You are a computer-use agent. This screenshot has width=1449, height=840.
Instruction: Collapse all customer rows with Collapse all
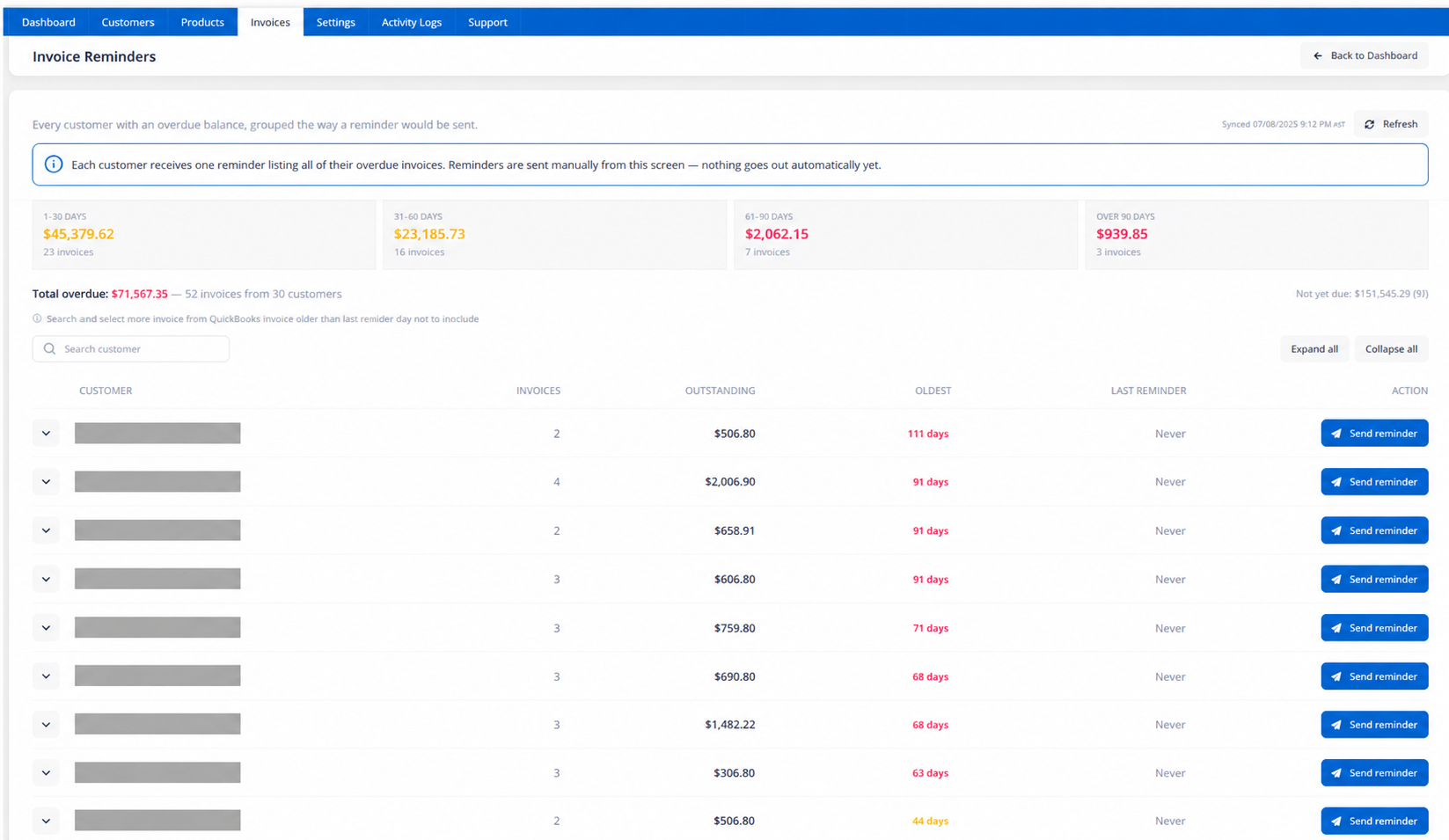(x=1391, y=349)
